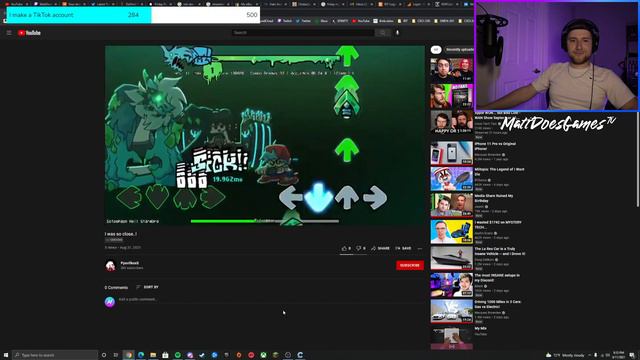640x360 pixels.
Task: Click the 0 Comments count text
Action: pyautogui.click(x=116, y=287)
